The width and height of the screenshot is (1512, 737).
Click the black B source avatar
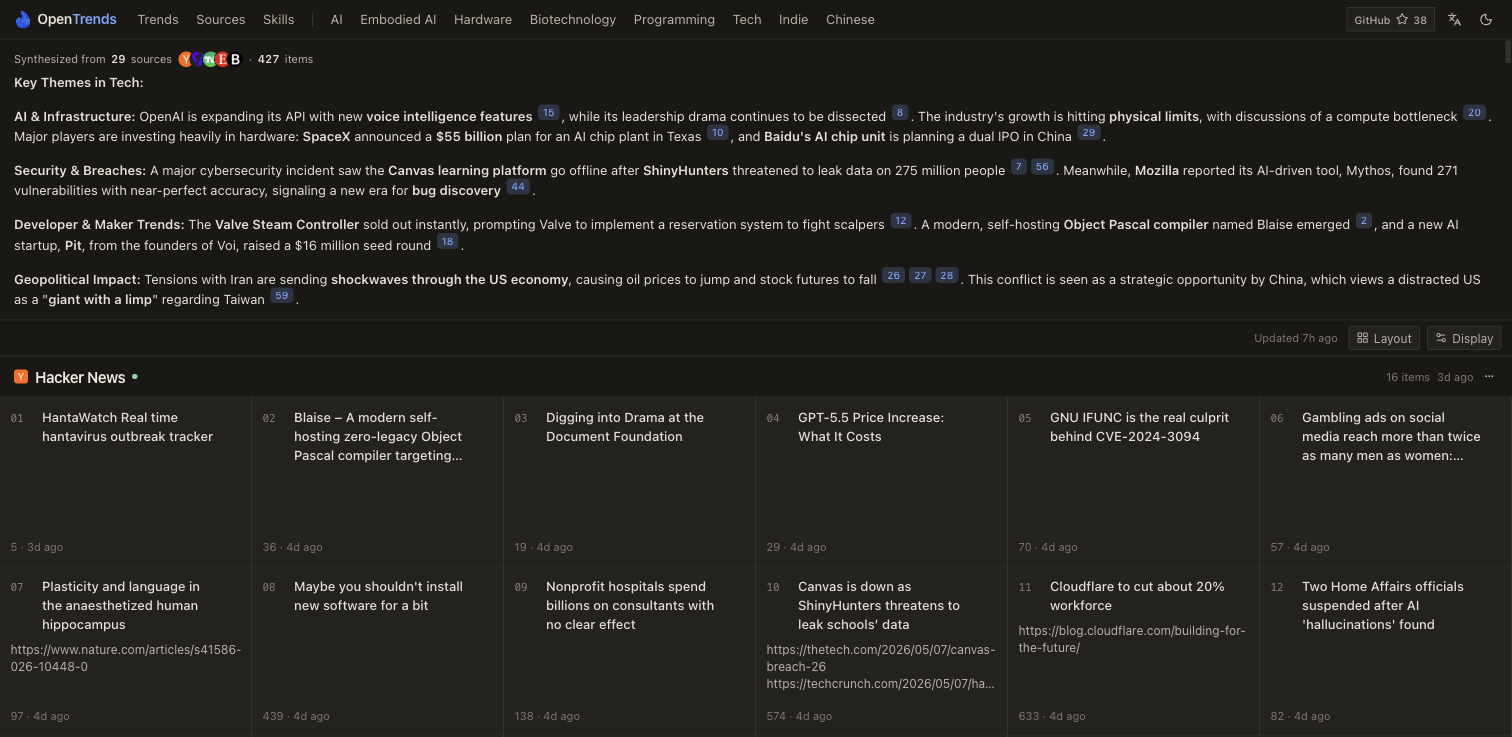tap(235, 59)
